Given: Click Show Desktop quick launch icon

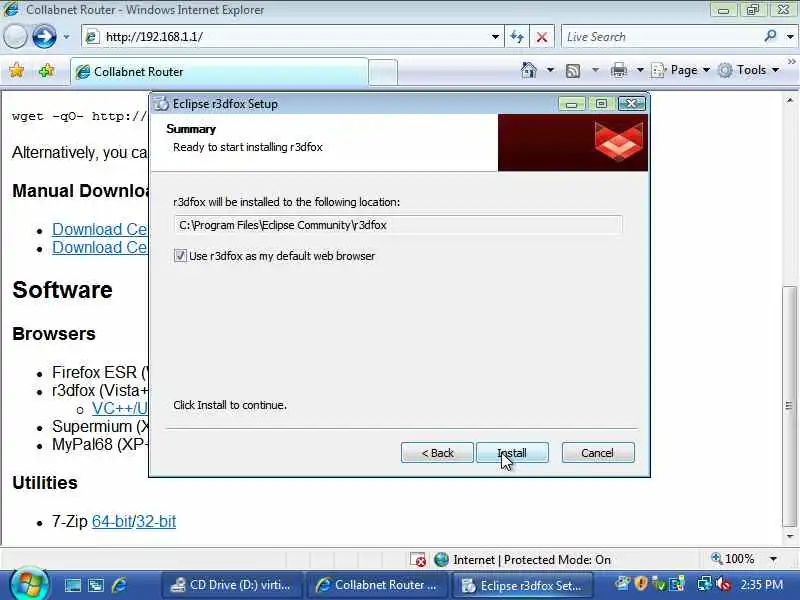Looking at the screenshot, I should coord(72,585).
